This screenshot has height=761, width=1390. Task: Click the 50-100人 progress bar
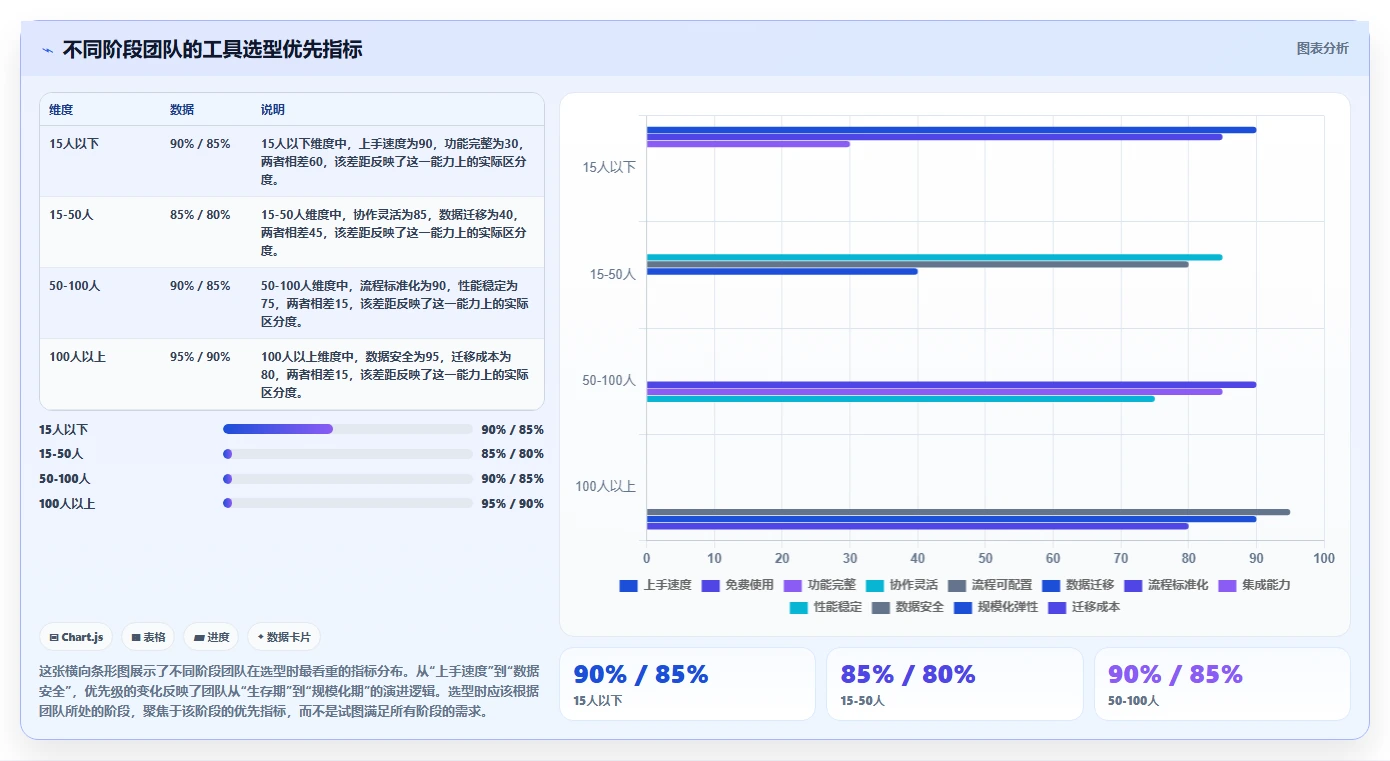(348, 479)
